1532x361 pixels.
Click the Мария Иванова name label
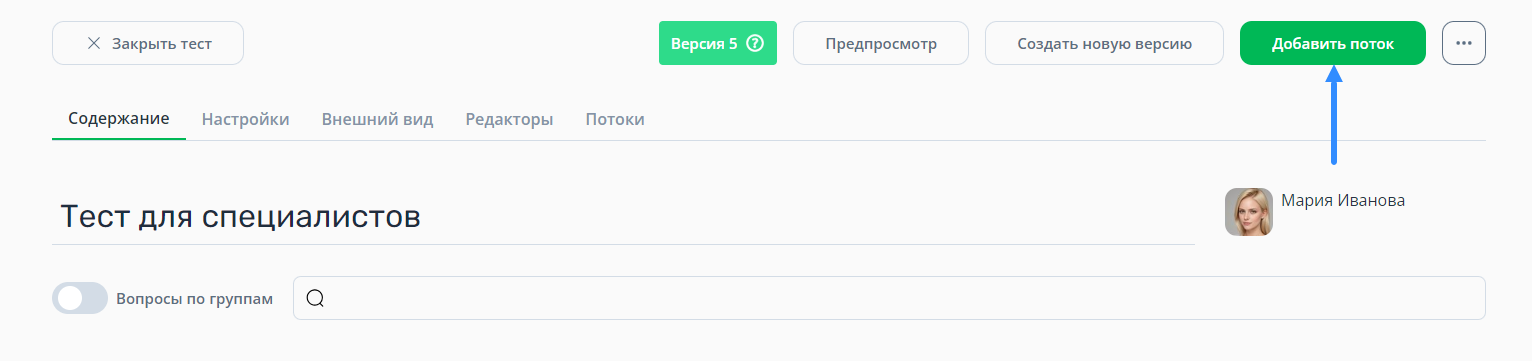pyautogui.click(x=1343, y=200)
